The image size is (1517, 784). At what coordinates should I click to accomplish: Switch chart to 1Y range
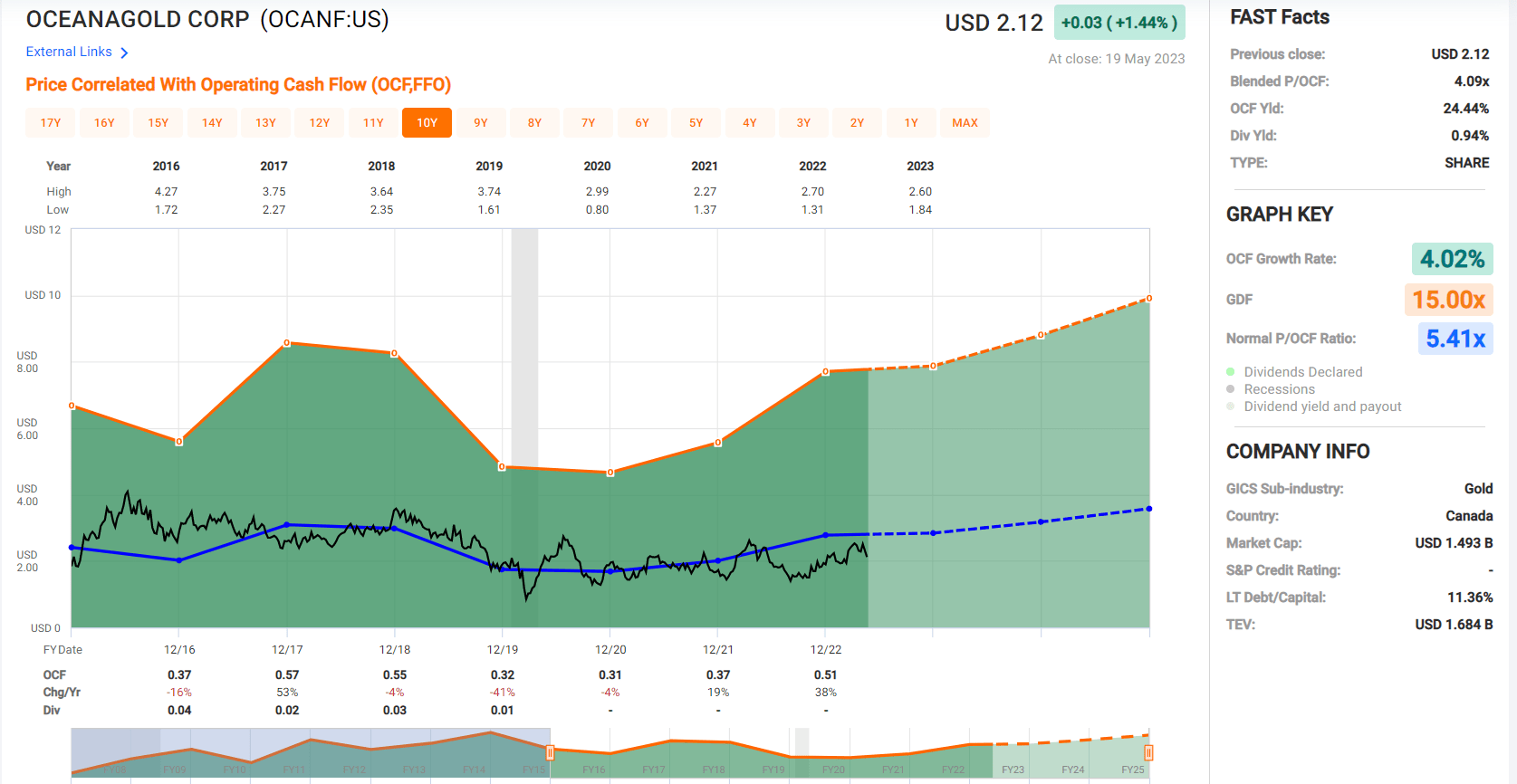(x=911, y=122)
